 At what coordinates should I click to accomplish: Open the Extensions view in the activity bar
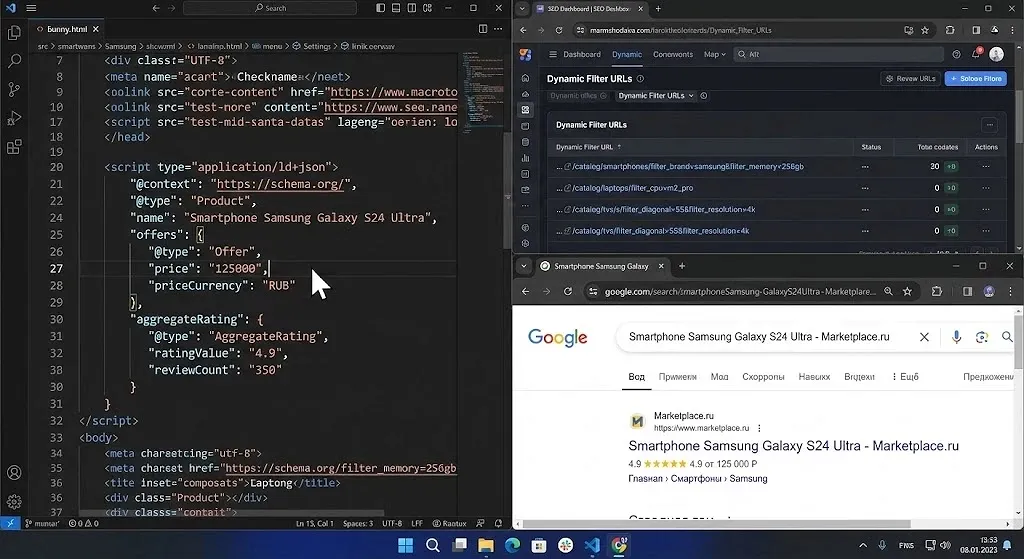pos(14,147)
